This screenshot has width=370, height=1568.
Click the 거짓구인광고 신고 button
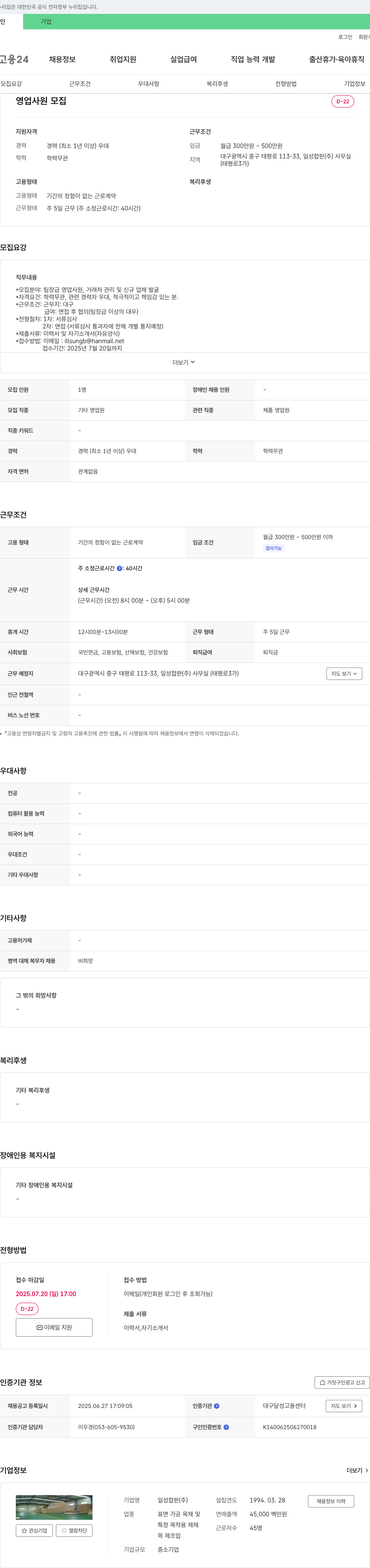point(342,1383)
